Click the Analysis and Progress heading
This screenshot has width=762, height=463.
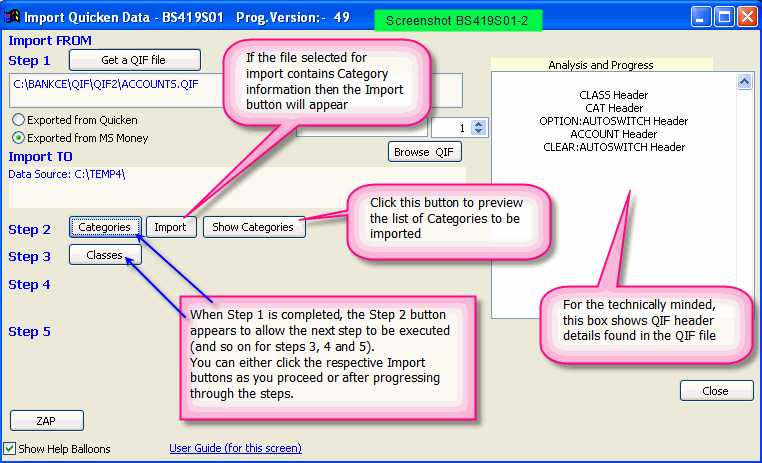point(601,65)
